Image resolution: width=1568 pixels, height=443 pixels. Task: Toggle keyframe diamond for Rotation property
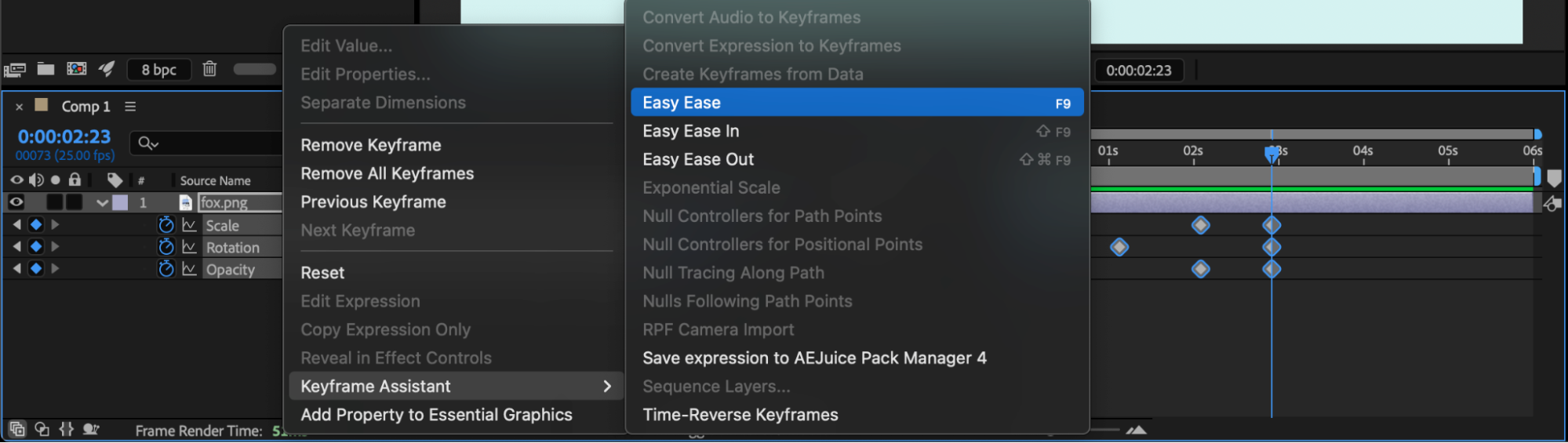click(35, 247)
